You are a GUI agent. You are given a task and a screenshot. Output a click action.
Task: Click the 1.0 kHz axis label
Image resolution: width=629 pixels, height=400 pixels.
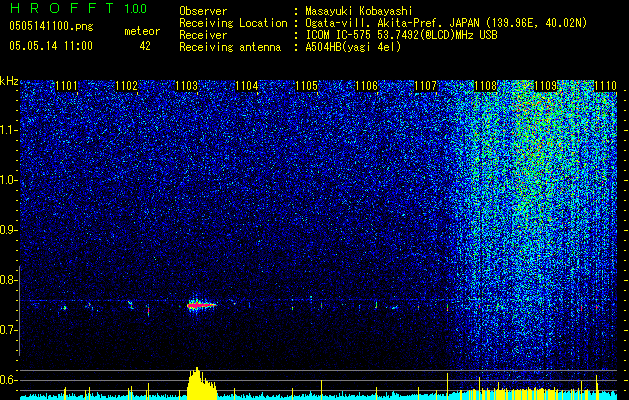pos(10,180)
